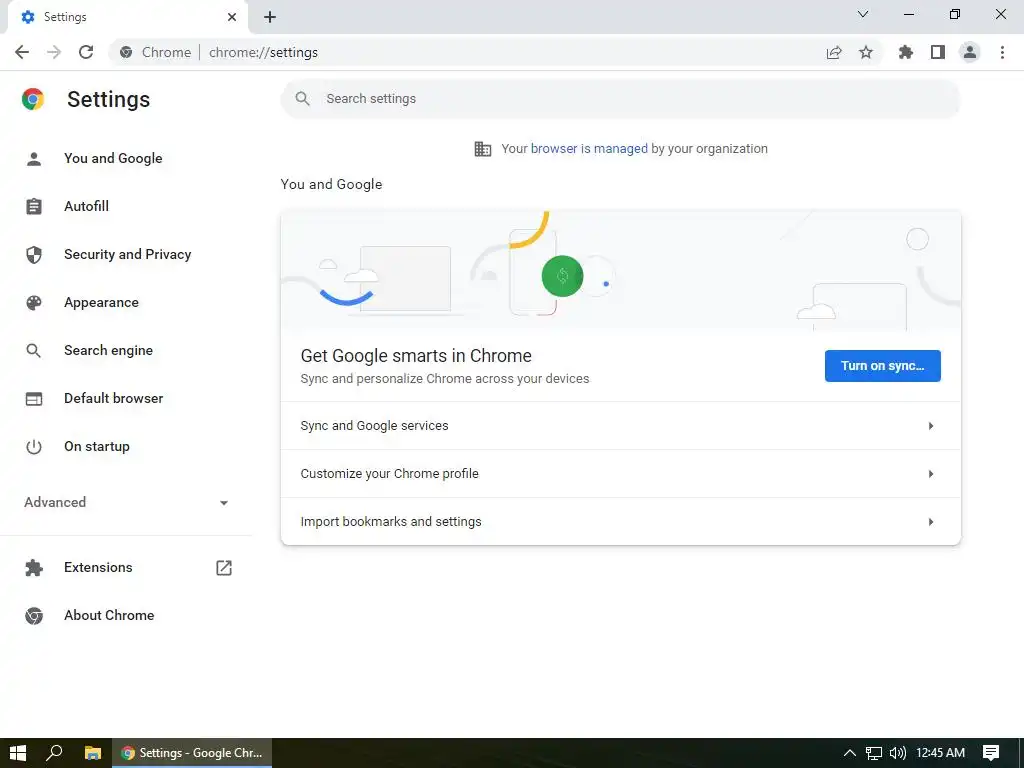This screenshot has height=768, width=1024.
Task: Go to Autofill settings
Action: [86, 206]
